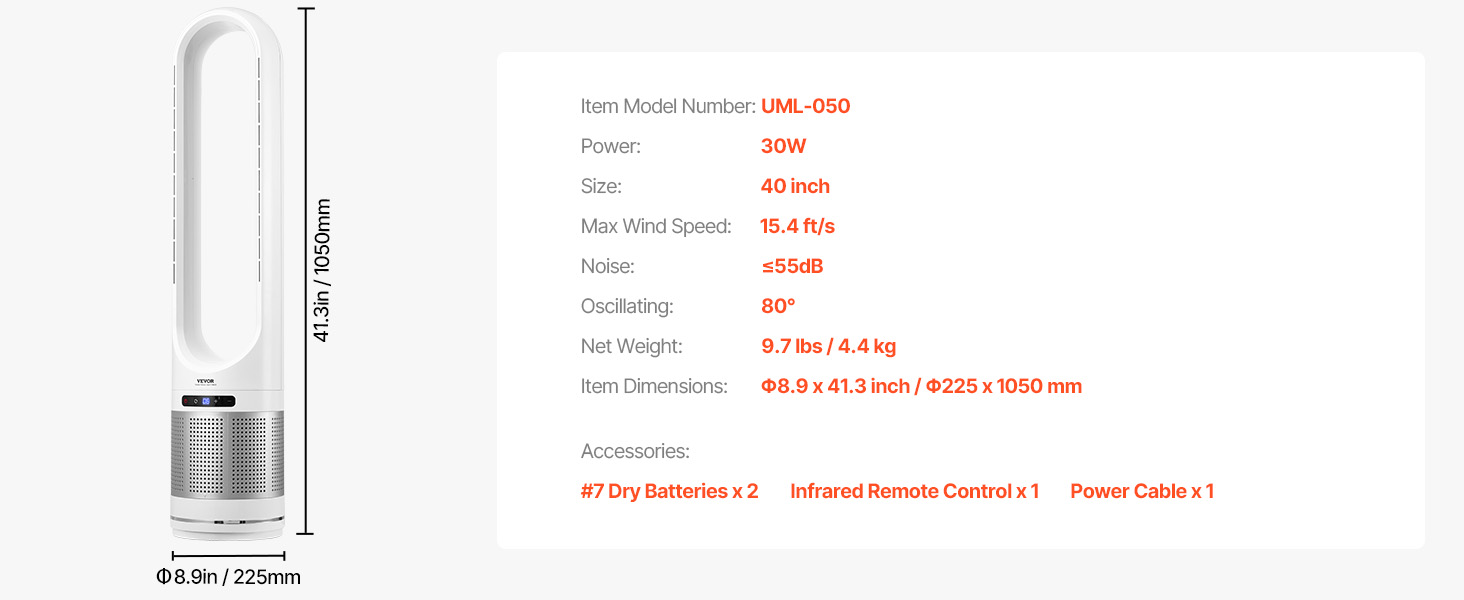The height and width of the screenshot is (600, 1464).
Task: Click the ≤55dB noise value
Action: click(792, 266)
